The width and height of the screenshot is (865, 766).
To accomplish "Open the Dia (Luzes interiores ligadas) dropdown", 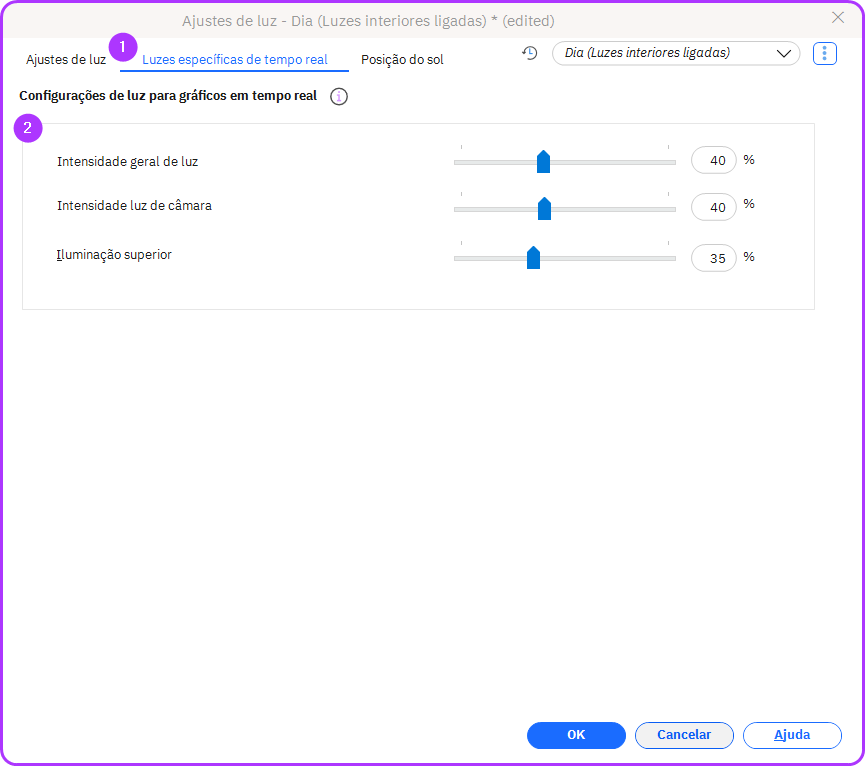I will pyautogui.click(x=675, y=53).
